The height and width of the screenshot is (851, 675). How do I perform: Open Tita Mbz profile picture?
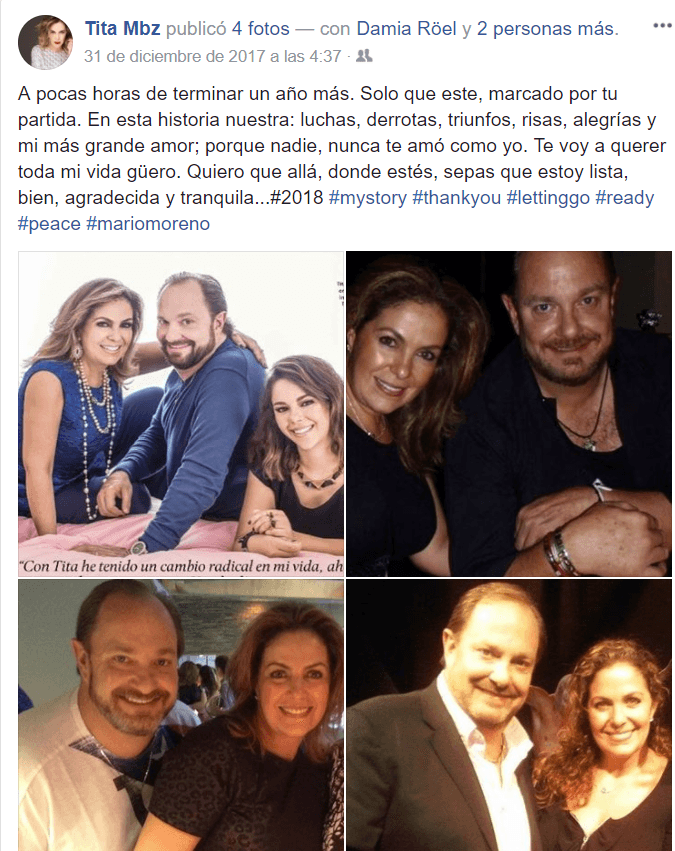click(45, 42)
